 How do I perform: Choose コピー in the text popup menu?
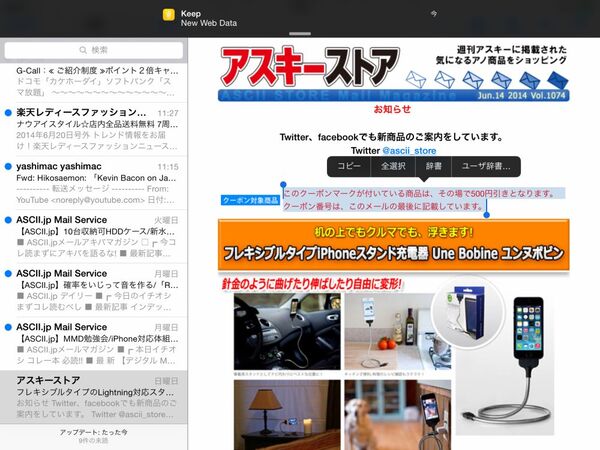pos(349,166)
